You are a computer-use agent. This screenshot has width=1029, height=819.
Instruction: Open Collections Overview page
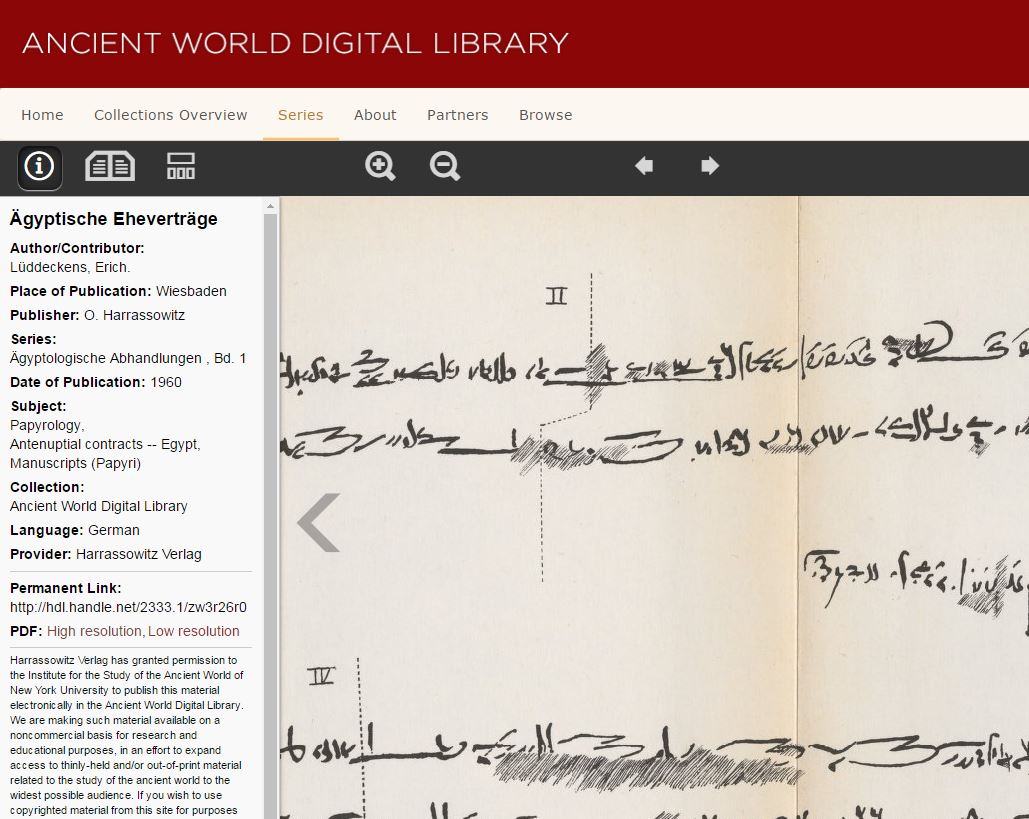point(170,115)
